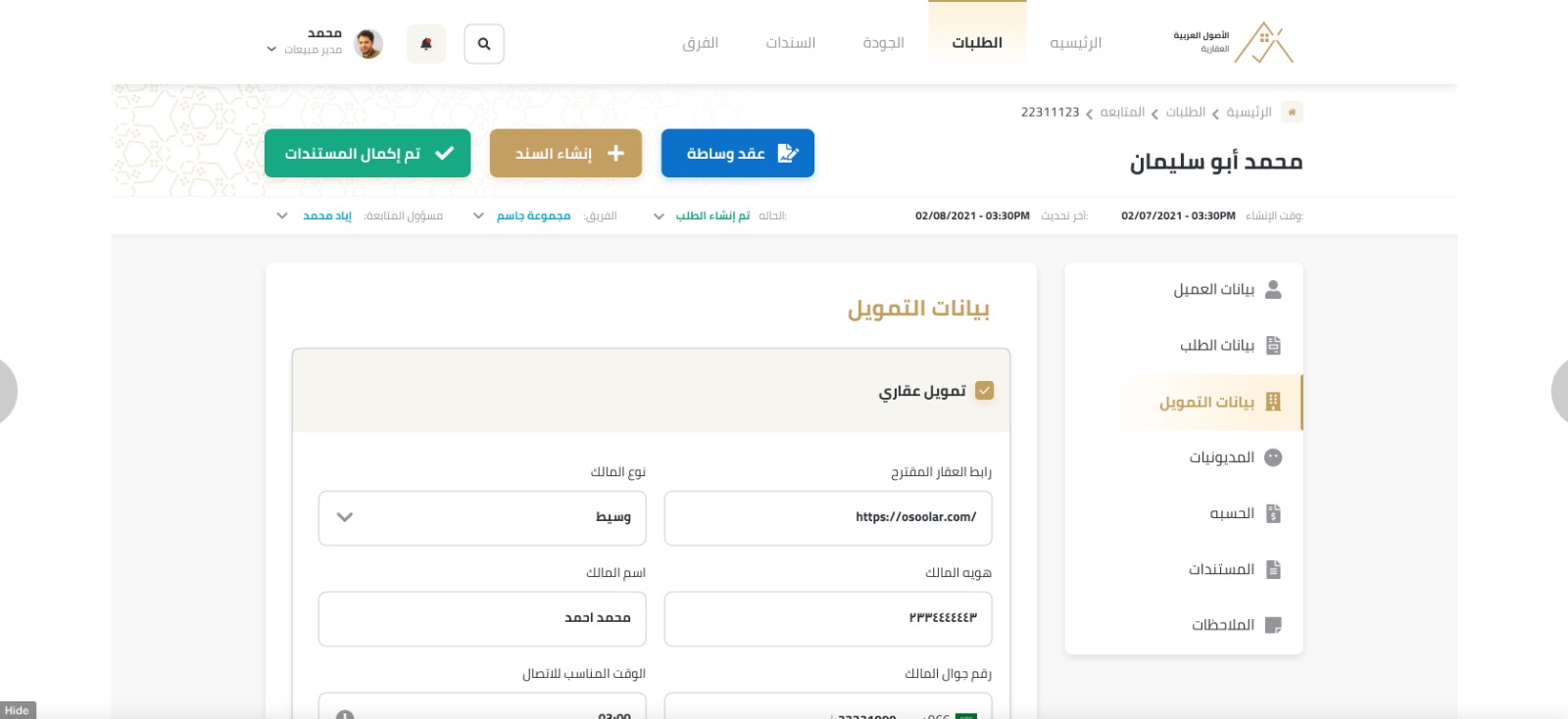
Task: Open the notifications bell
Action: tap(426, 44)
